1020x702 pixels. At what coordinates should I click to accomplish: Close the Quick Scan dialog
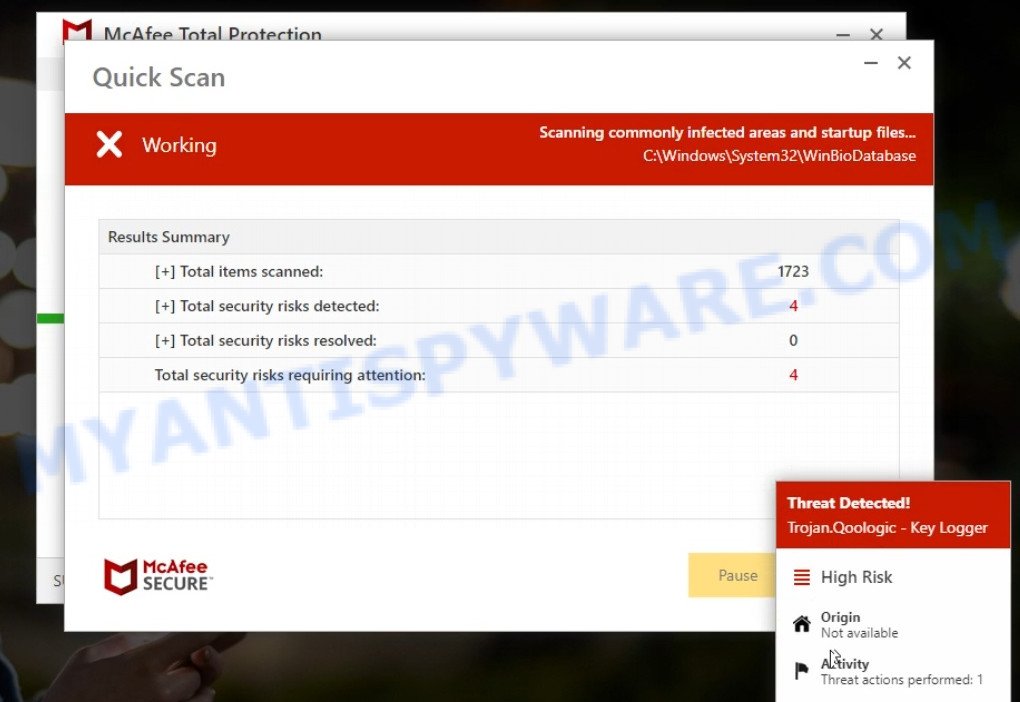904,62
